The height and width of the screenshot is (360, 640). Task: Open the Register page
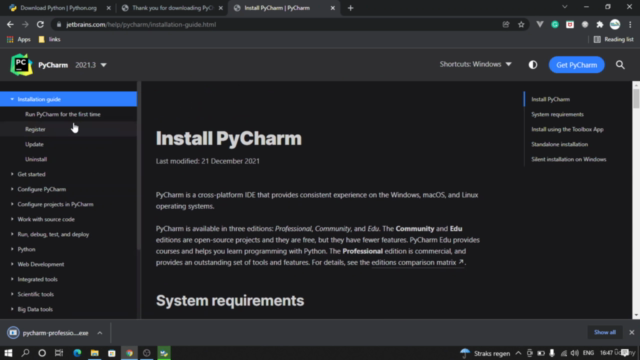coord(35,129)
